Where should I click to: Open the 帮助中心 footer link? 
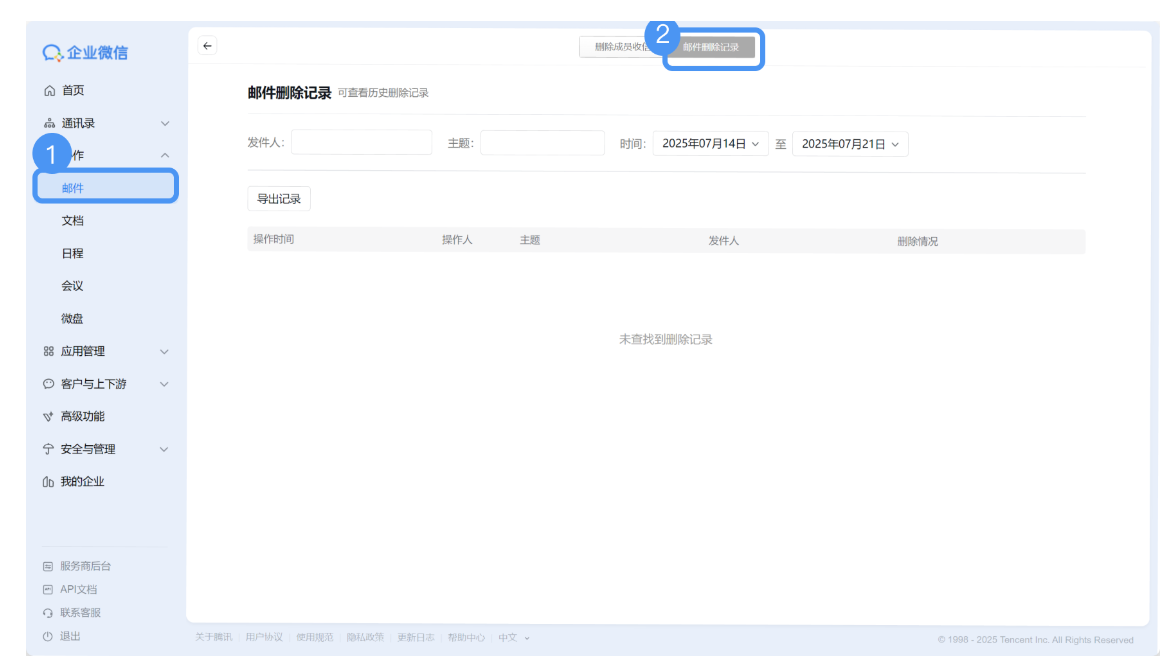tap(466, 638)
